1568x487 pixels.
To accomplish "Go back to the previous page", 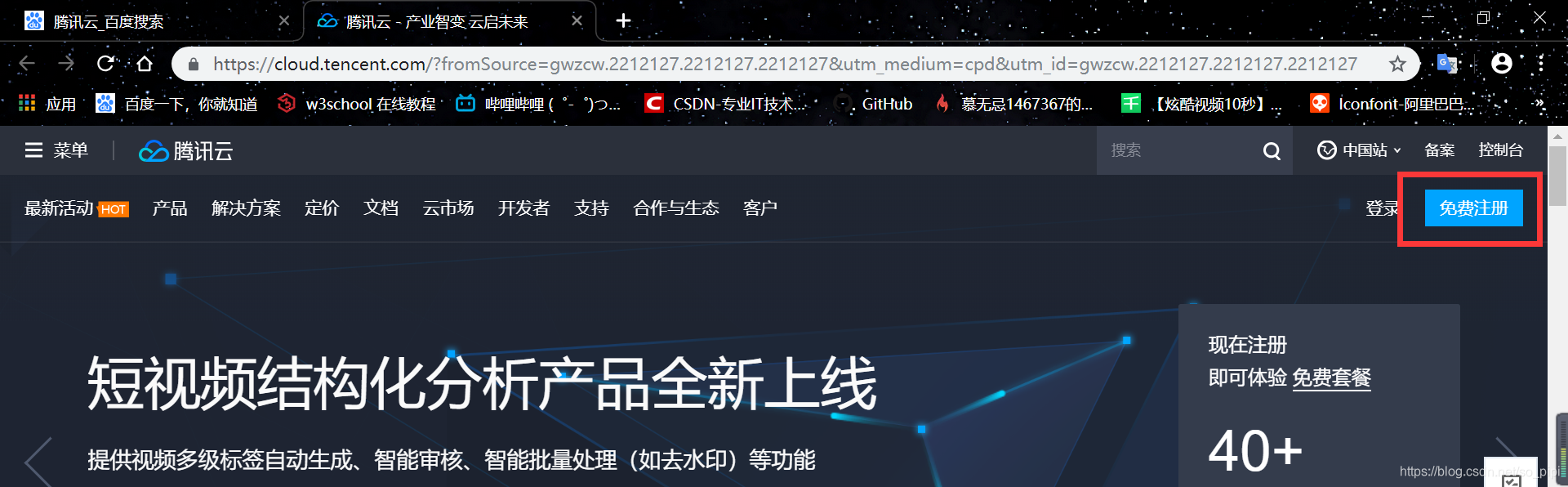I will 27,64.
